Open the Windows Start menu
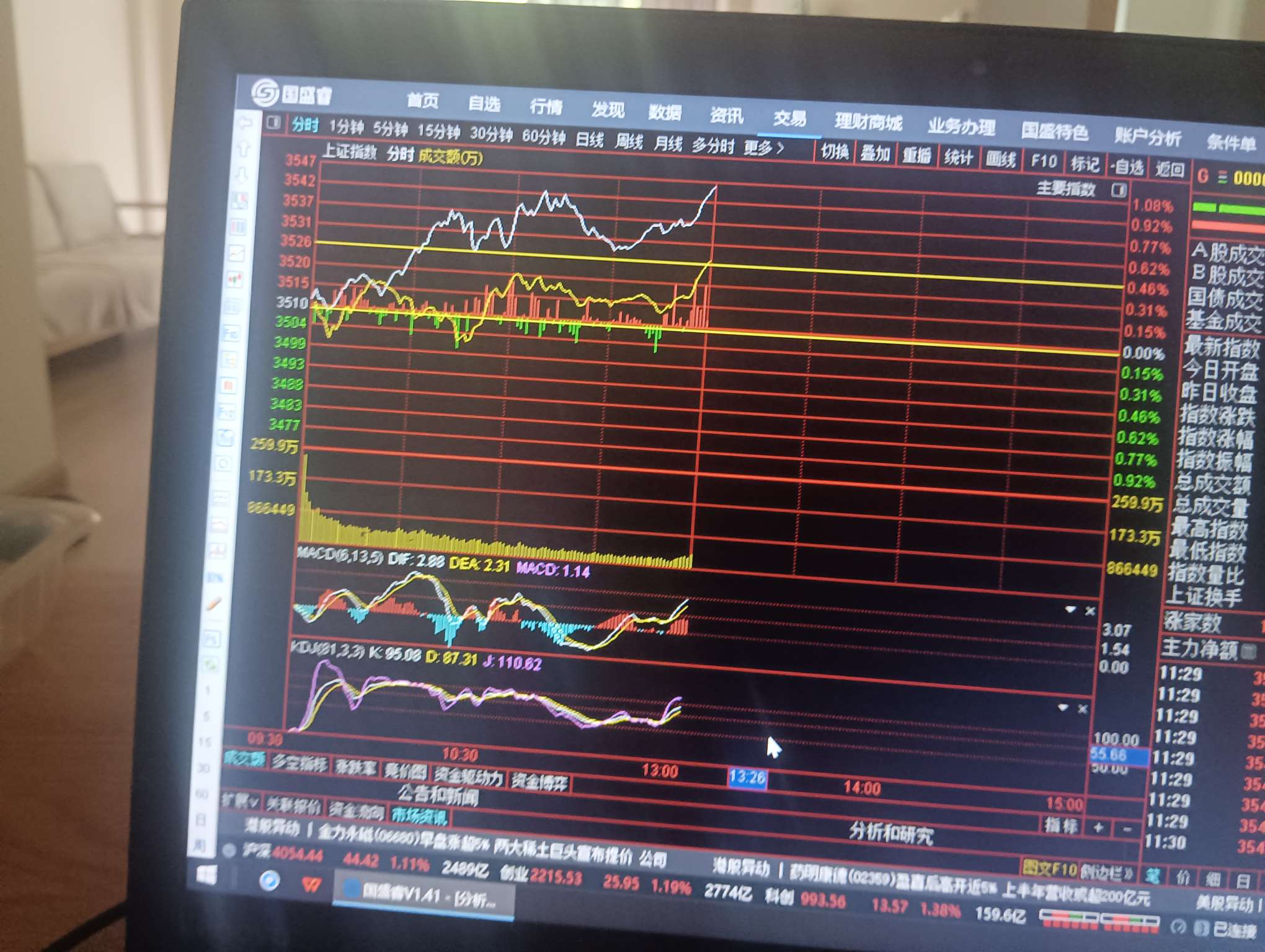The width and height of the screenshot is (1265, 952). (206, 876)
